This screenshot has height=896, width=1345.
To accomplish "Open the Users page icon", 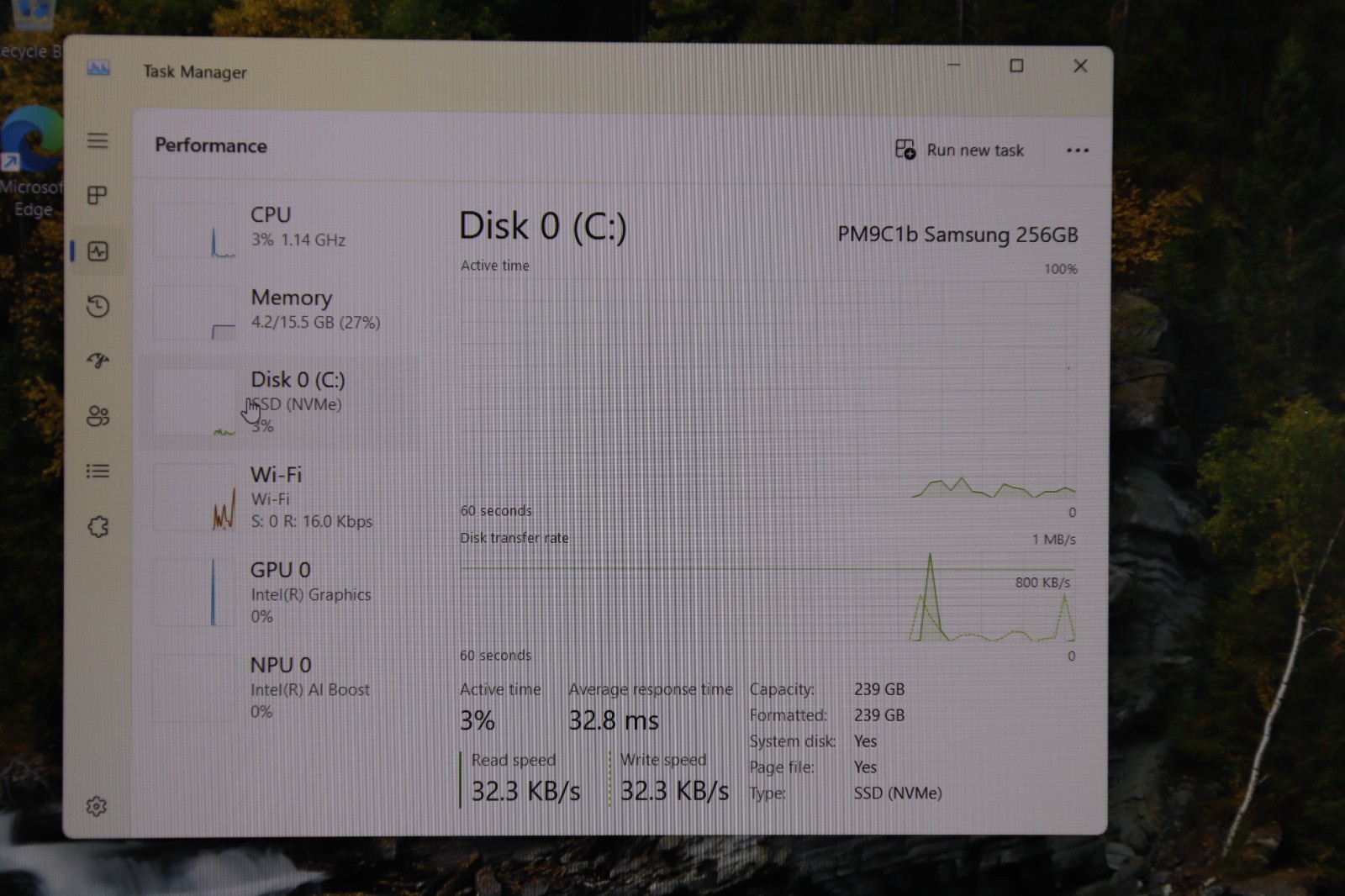I will (98, 416).
